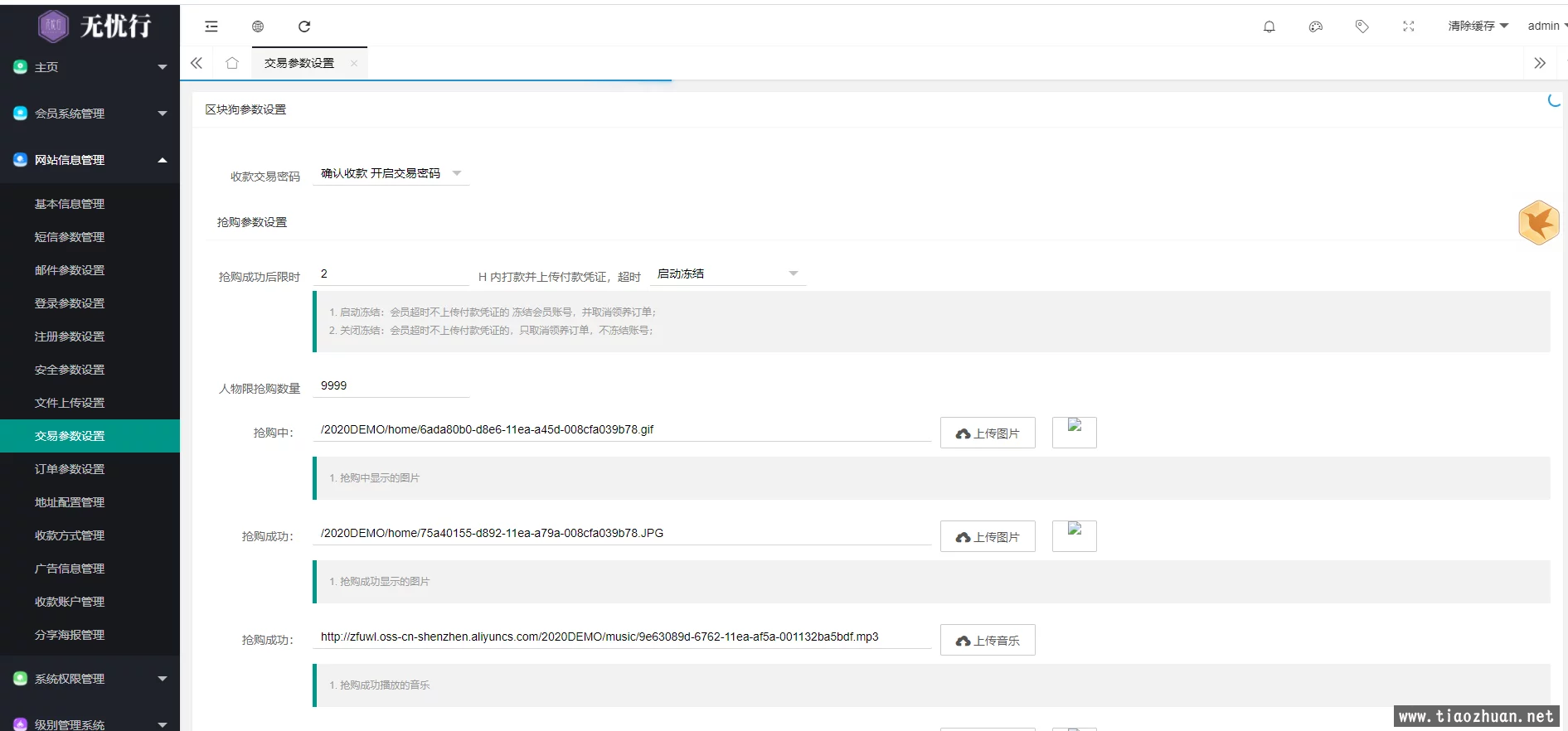Go to the home tab icon

232,63
